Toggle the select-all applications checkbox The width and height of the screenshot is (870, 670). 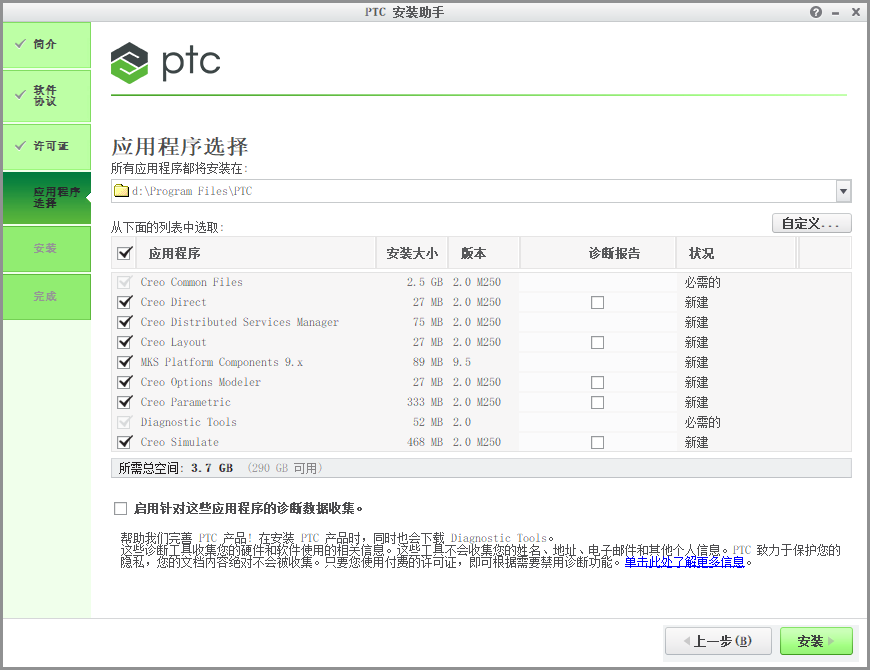coord(124,253)
